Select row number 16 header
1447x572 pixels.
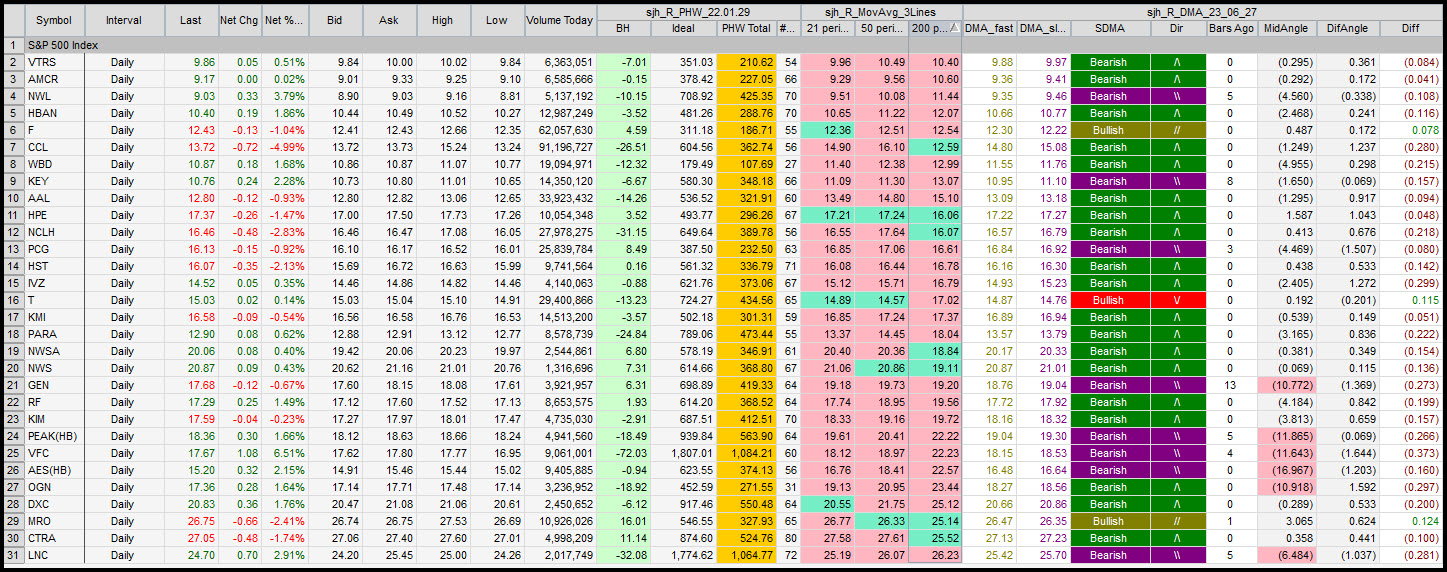tap(13, 300)
